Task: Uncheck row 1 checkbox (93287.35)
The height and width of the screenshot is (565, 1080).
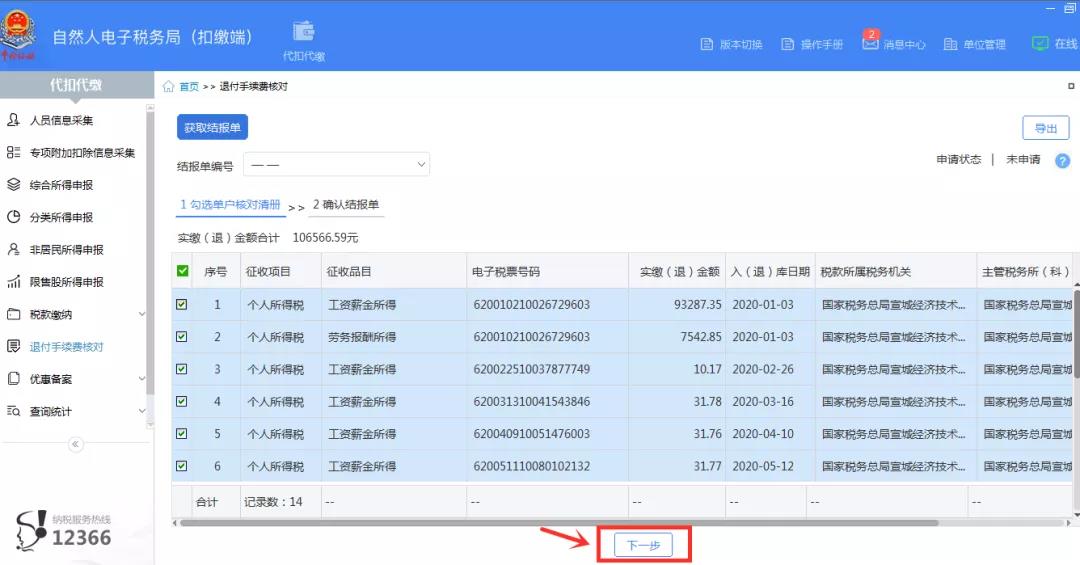Action: [182, 304]
